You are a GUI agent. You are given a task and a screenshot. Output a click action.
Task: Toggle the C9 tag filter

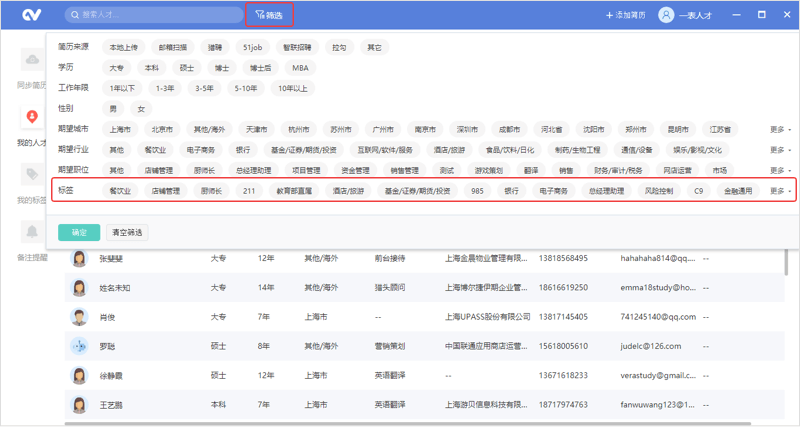(698, 191)
